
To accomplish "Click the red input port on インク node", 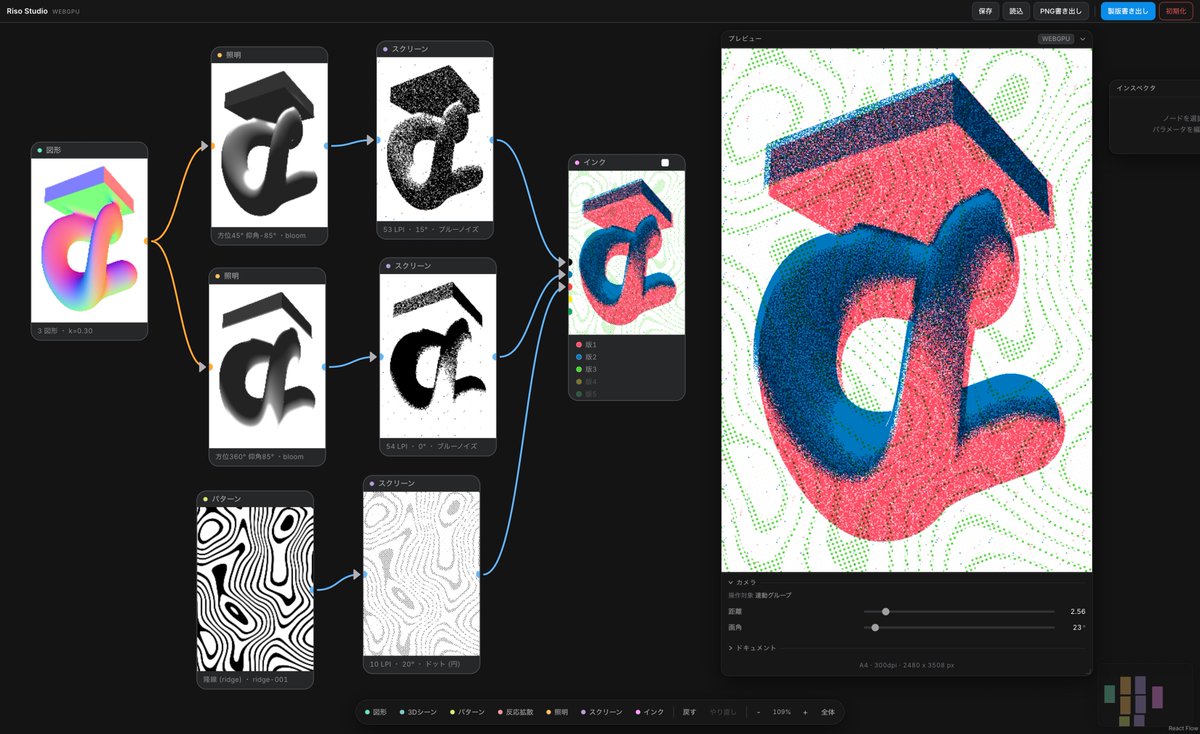I will (x=569, y=286).
